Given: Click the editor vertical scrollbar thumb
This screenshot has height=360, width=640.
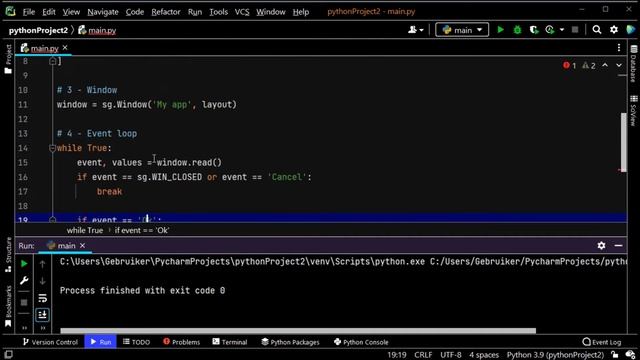Looking at the screenshot, I should coord(623,142).
